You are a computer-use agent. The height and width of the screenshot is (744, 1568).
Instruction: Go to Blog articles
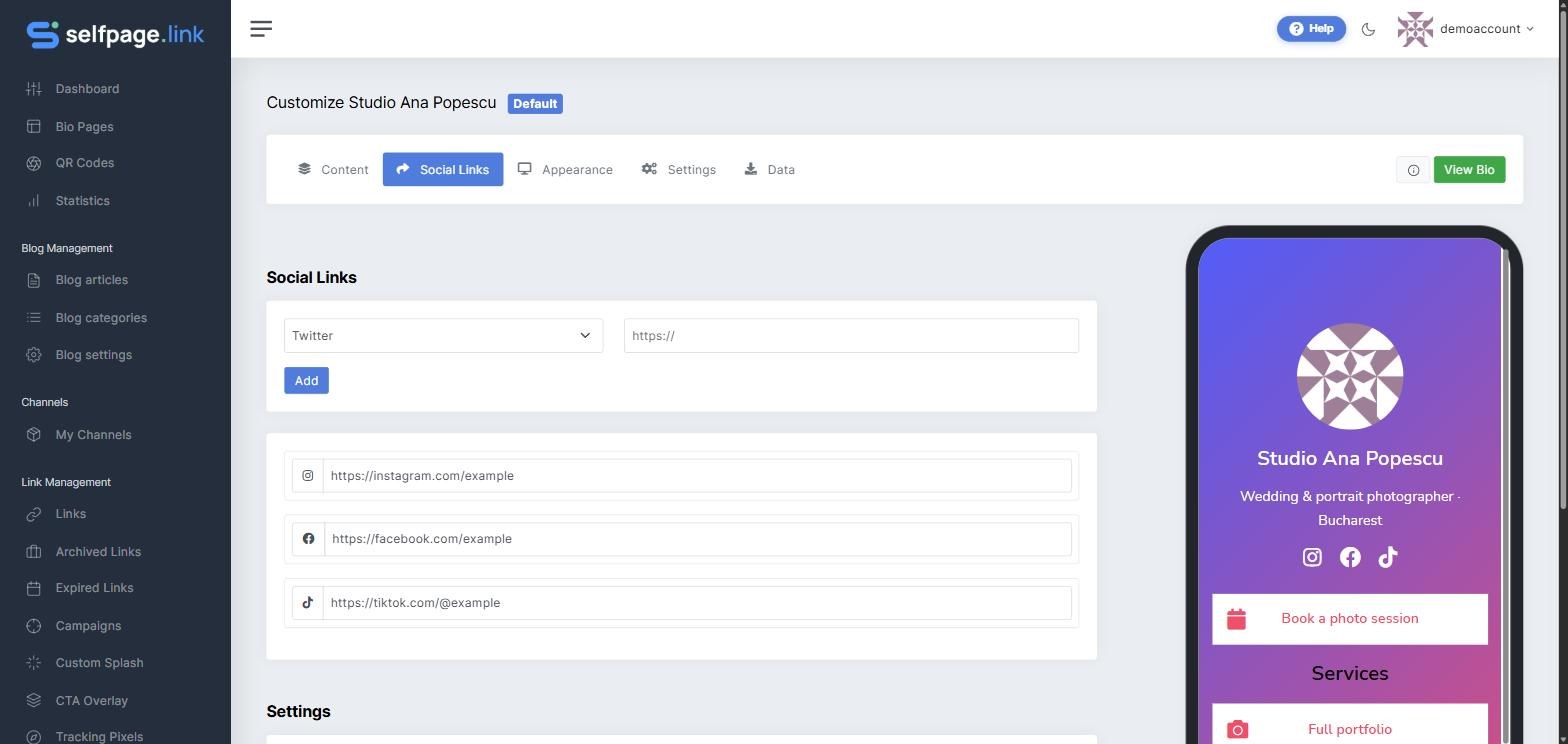pos(91,280)
